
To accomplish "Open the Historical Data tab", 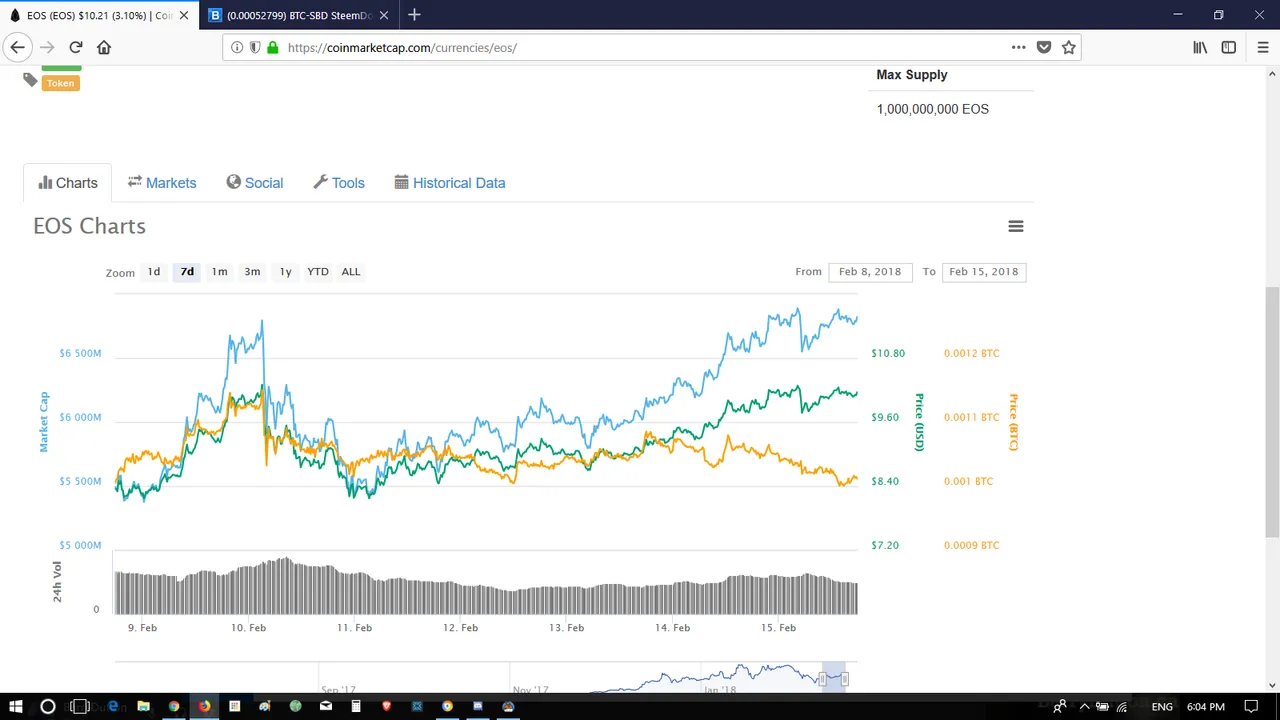I will click(x=450, y=183).
